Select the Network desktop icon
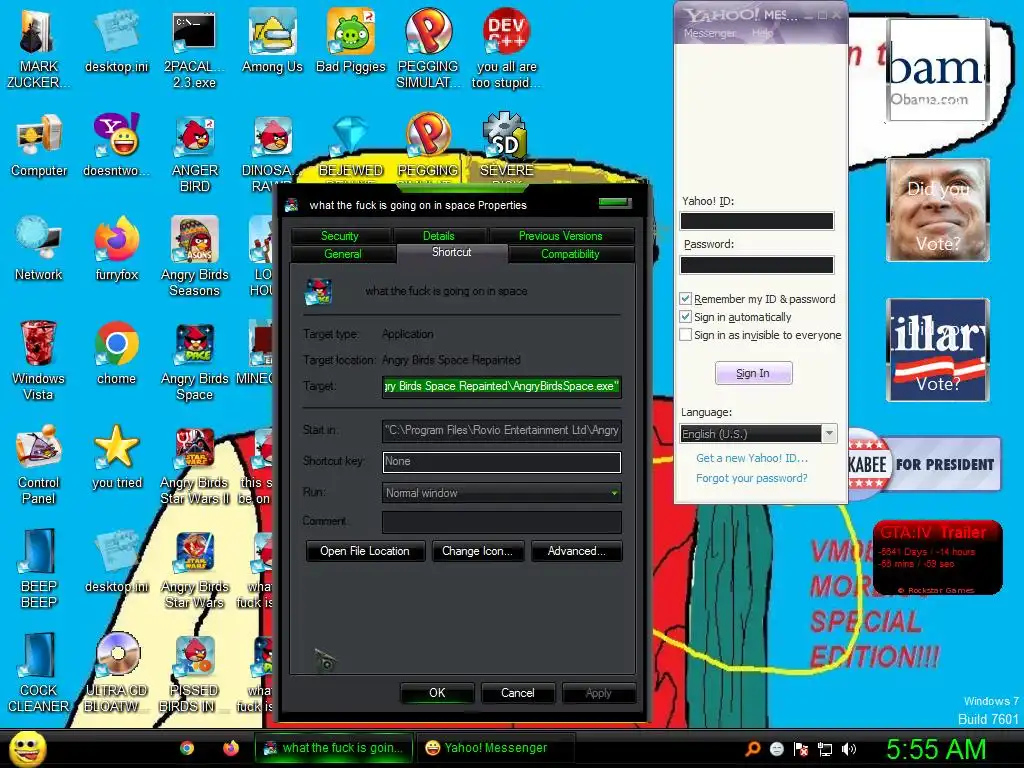Screen dimensions: 1024x768 click(39, 249)
